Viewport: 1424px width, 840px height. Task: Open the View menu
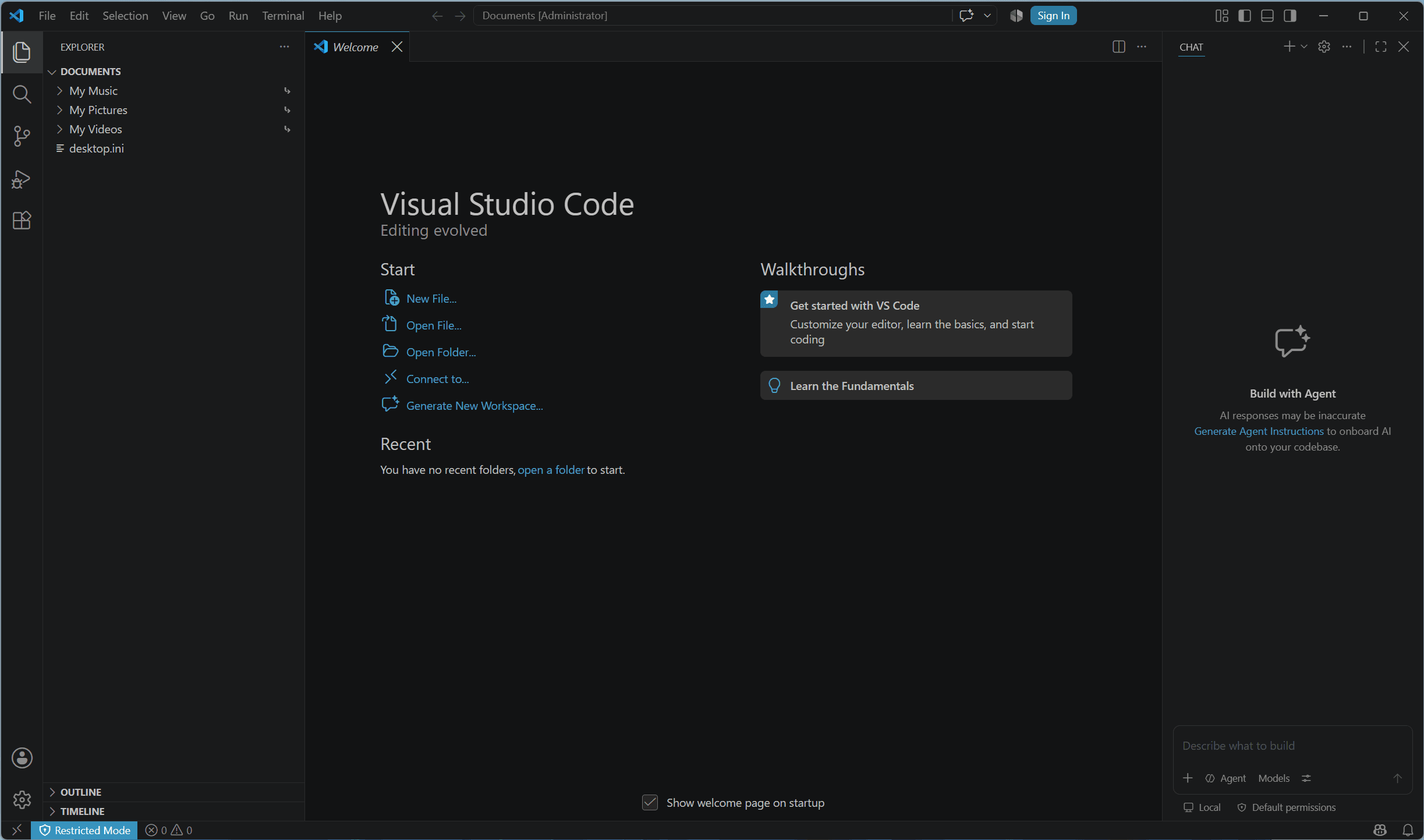coord(174,16)
